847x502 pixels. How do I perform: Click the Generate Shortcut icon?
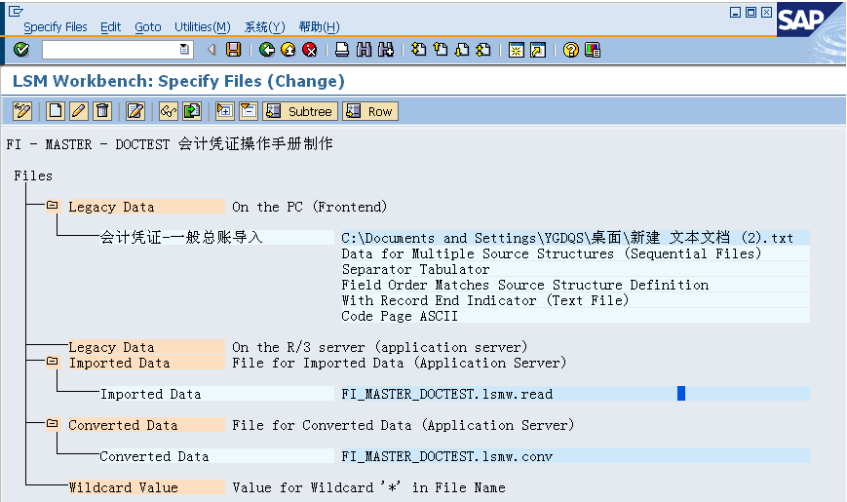click(538, 50)
